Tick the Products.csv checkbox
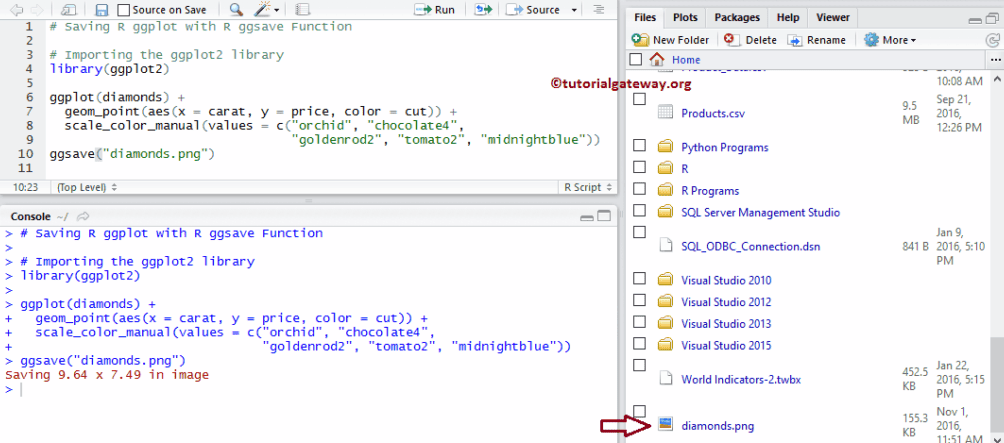 [639, 99]
